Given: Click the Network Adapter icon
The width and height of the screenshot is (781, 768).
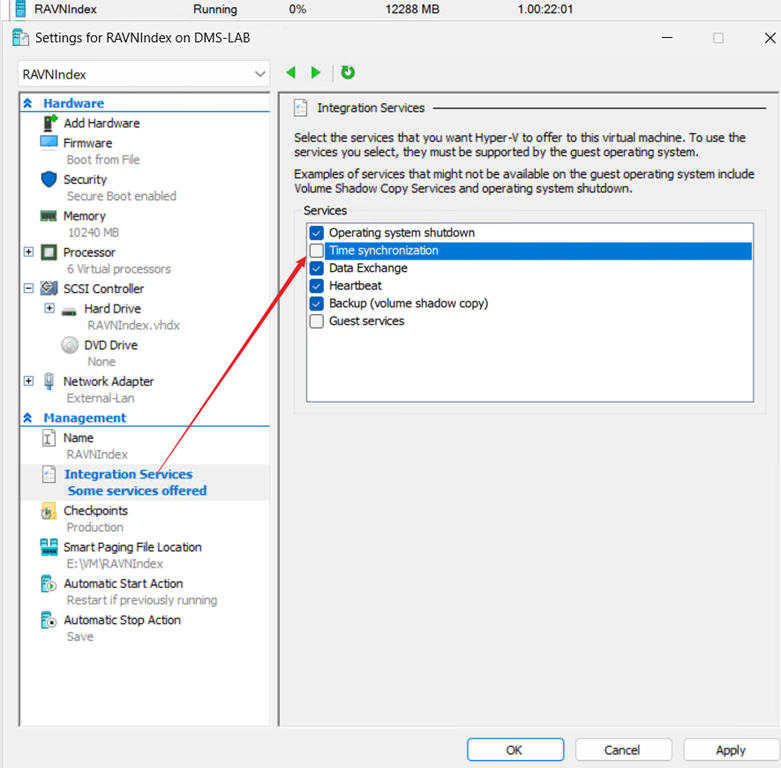Looking at the screenshot, I should click(x=49, y=382).
